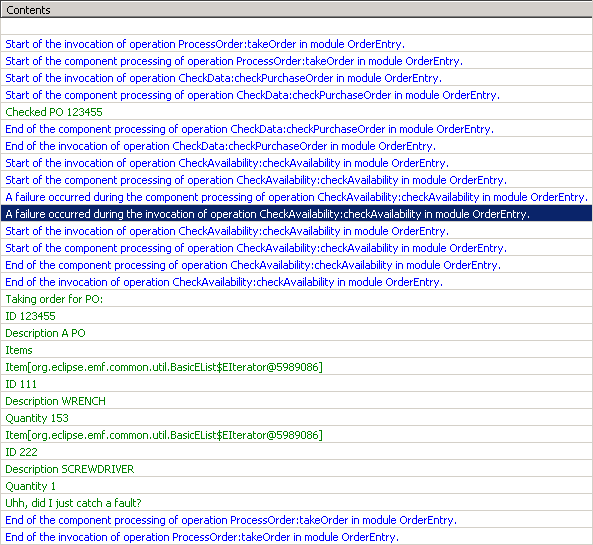This screenshot has height=545, width=593.
Task: Select the 'Quantity 1' row
Action: point(296,486)
